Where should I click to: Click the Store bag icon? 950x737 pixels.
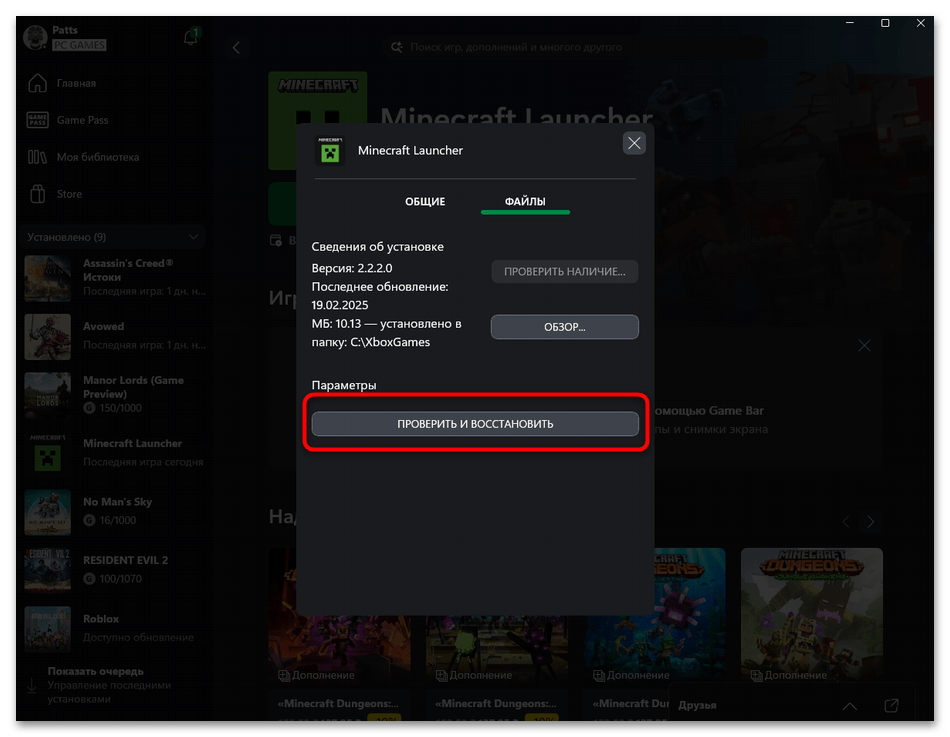pos(38,194)
